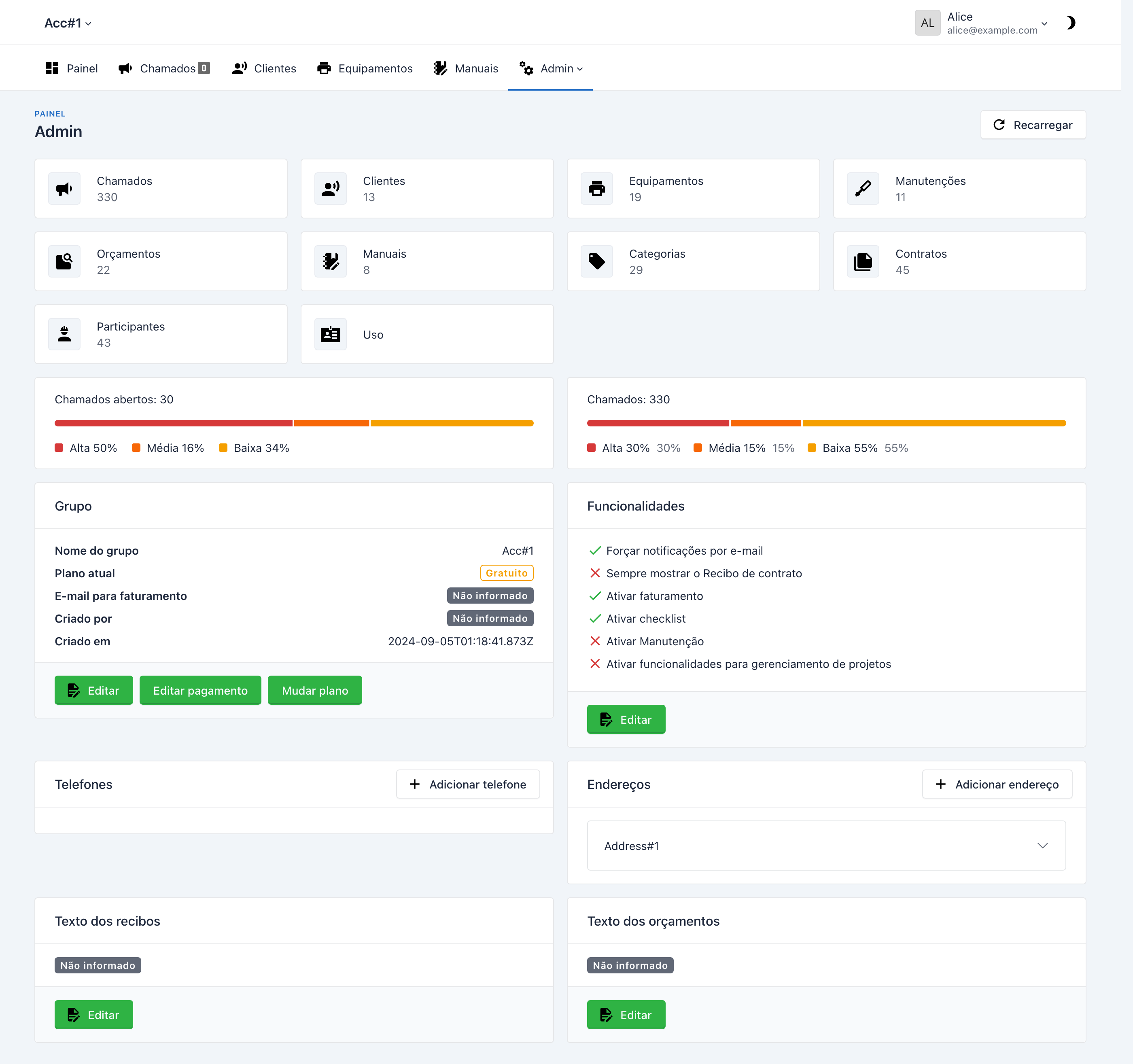1133x1064 pixels.
Task: Click Editar button in Funcionalidades panel
Action: [626, 720]
